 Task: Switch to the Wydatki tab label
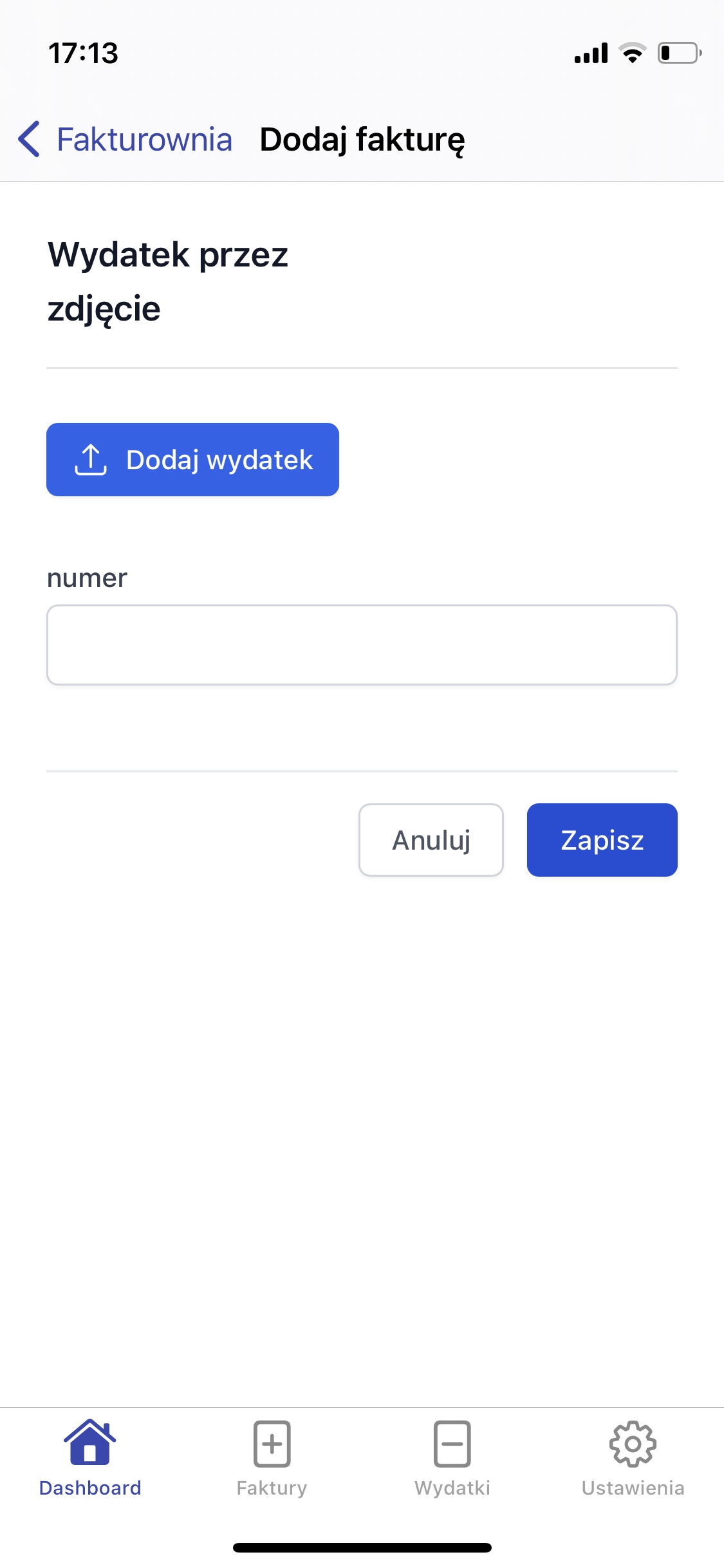click(452, 1488)
